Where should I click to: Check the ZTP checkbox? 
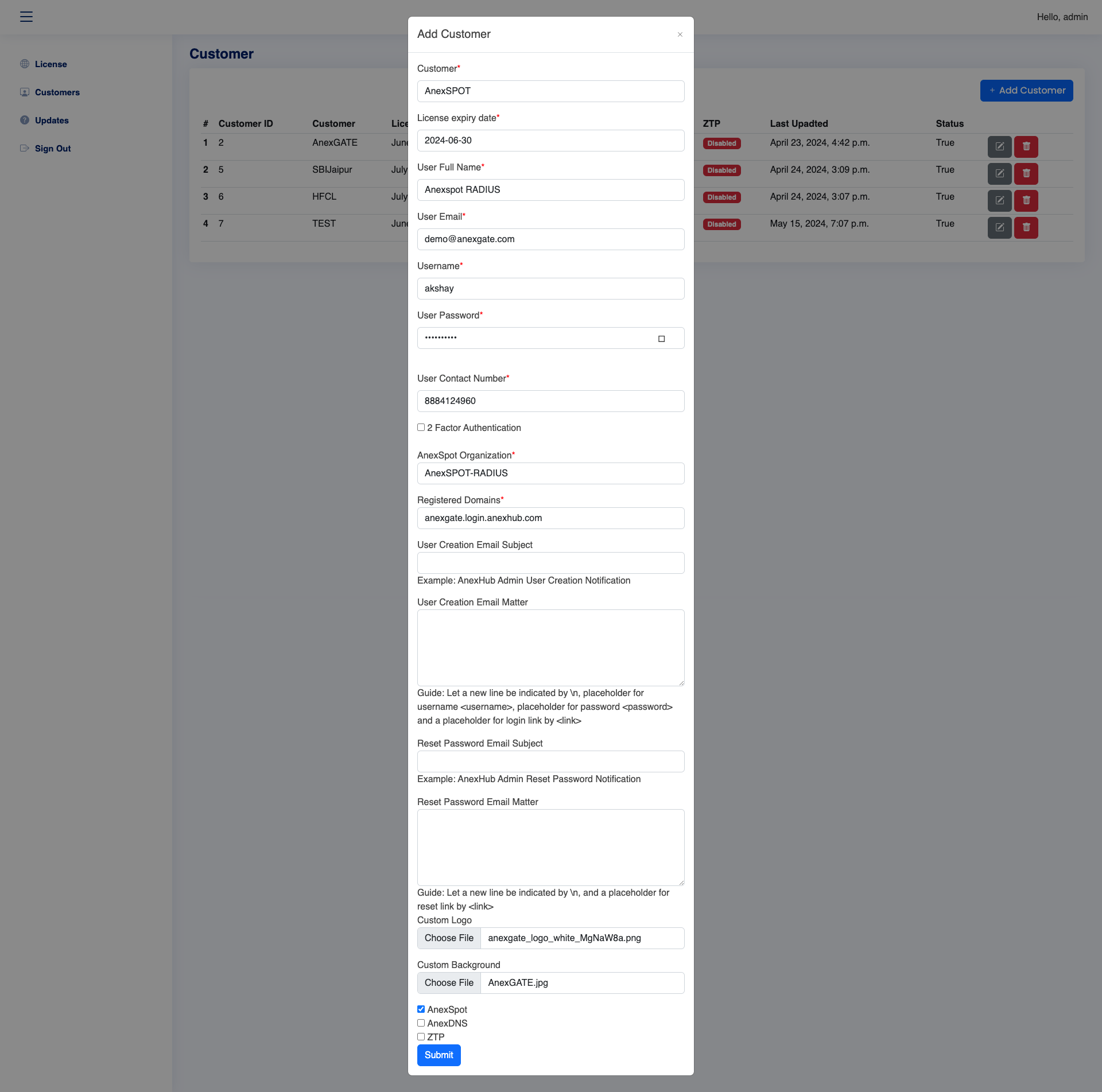click(421, 1037)
